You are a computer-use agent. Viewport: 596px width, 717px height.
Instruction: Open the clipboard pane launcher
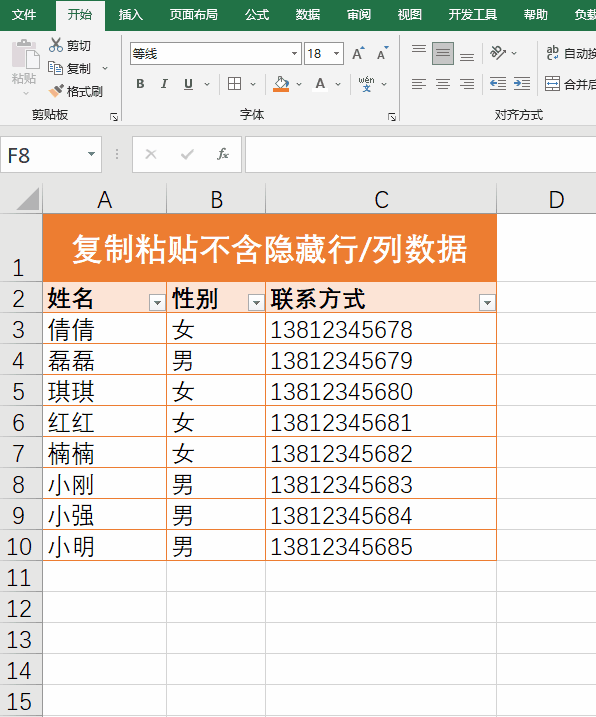point(114,118)
